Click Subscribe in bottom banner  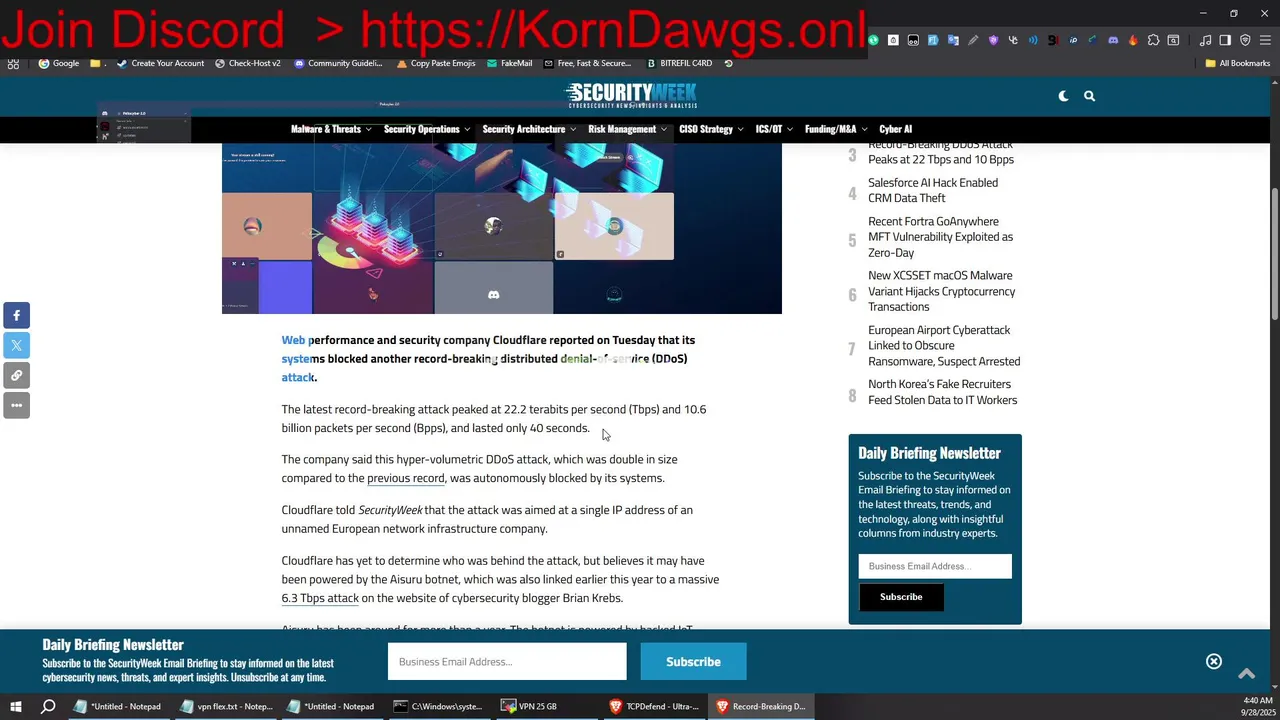click(x=693, y=661)
